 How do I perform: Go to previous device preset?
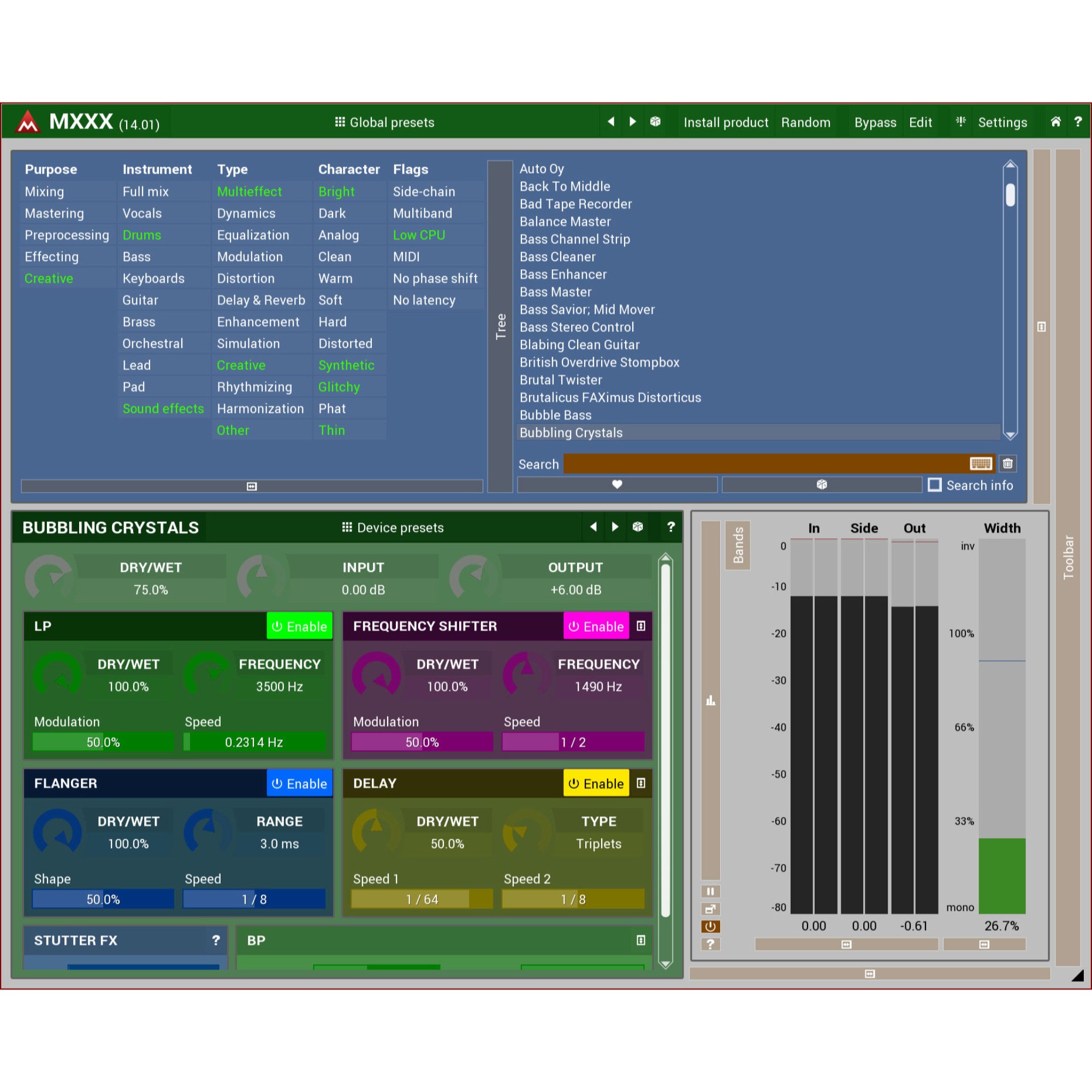tap(593, 527)
